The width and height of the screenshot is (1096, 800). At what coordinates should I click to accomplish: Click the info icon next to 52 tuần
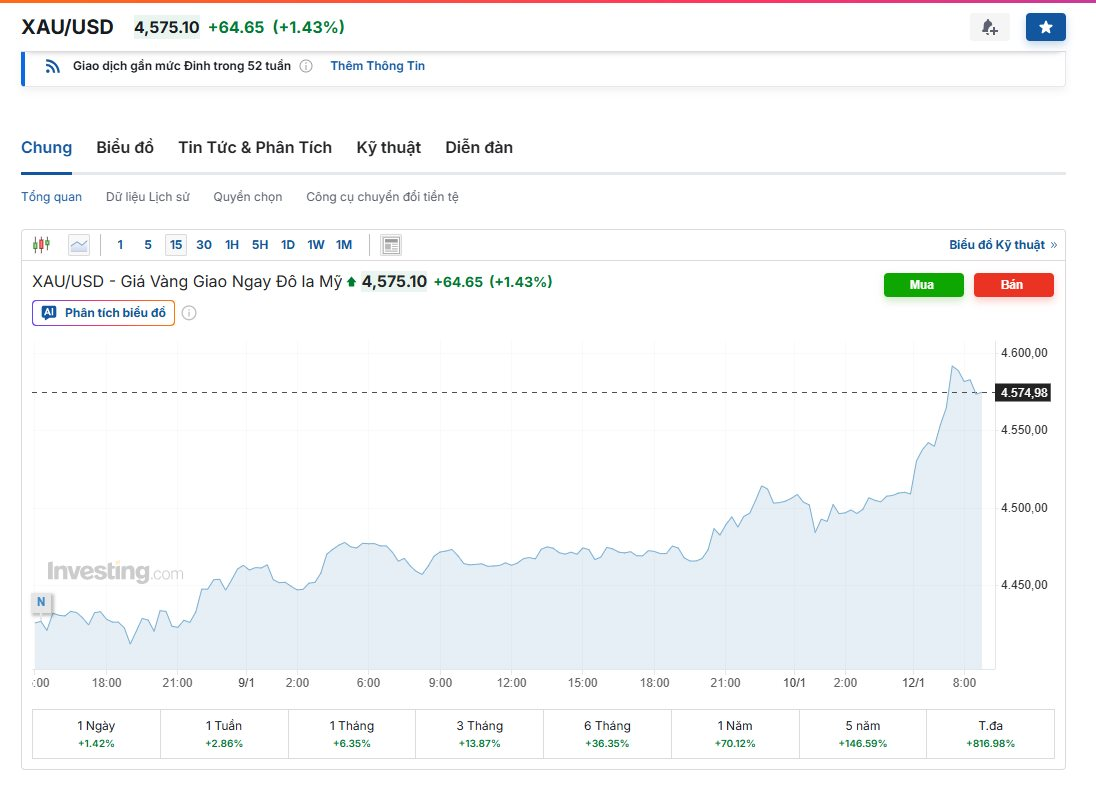[306, 66]
